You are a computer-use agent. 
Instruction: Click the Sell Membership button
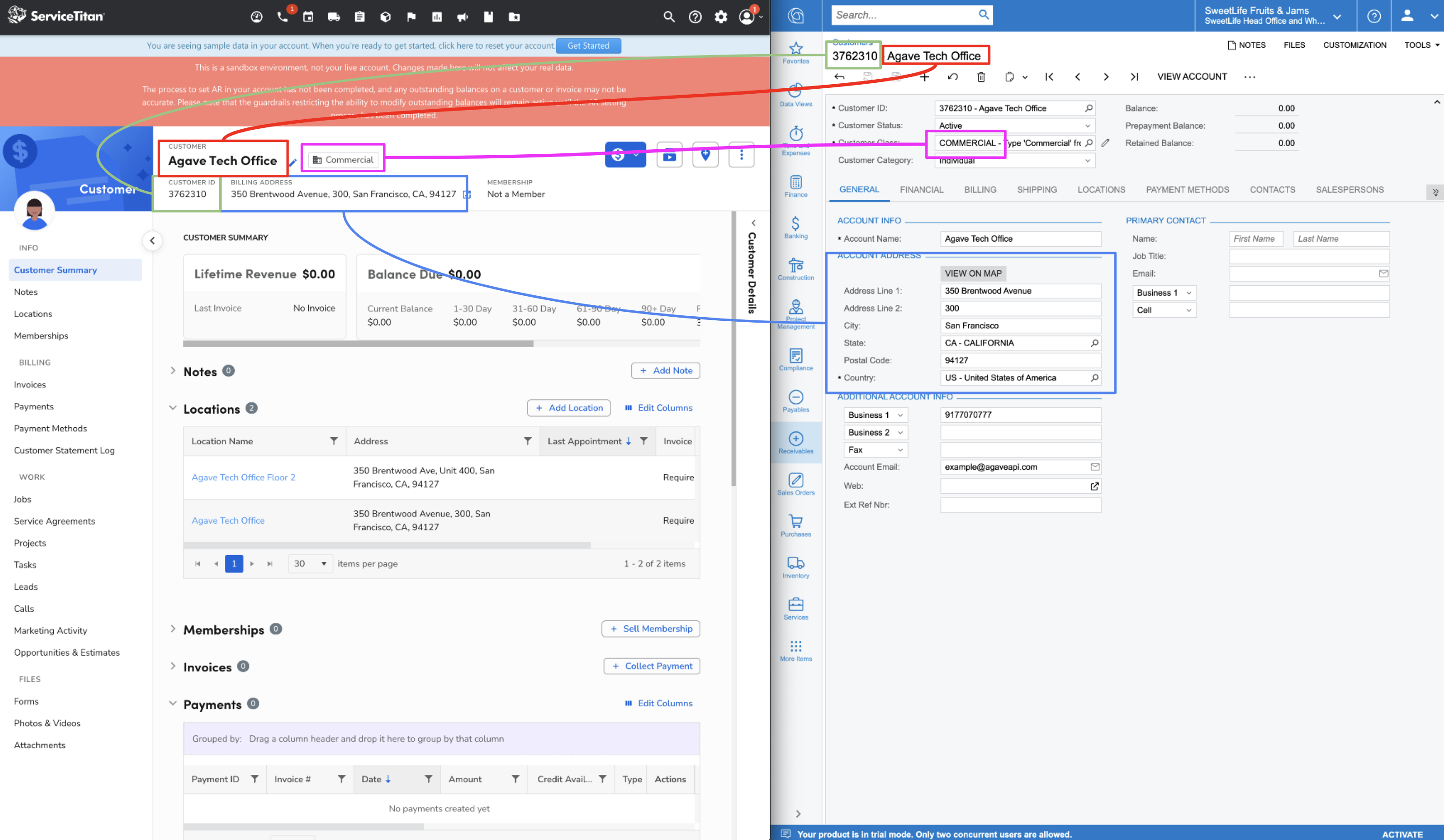pos(652,628)
